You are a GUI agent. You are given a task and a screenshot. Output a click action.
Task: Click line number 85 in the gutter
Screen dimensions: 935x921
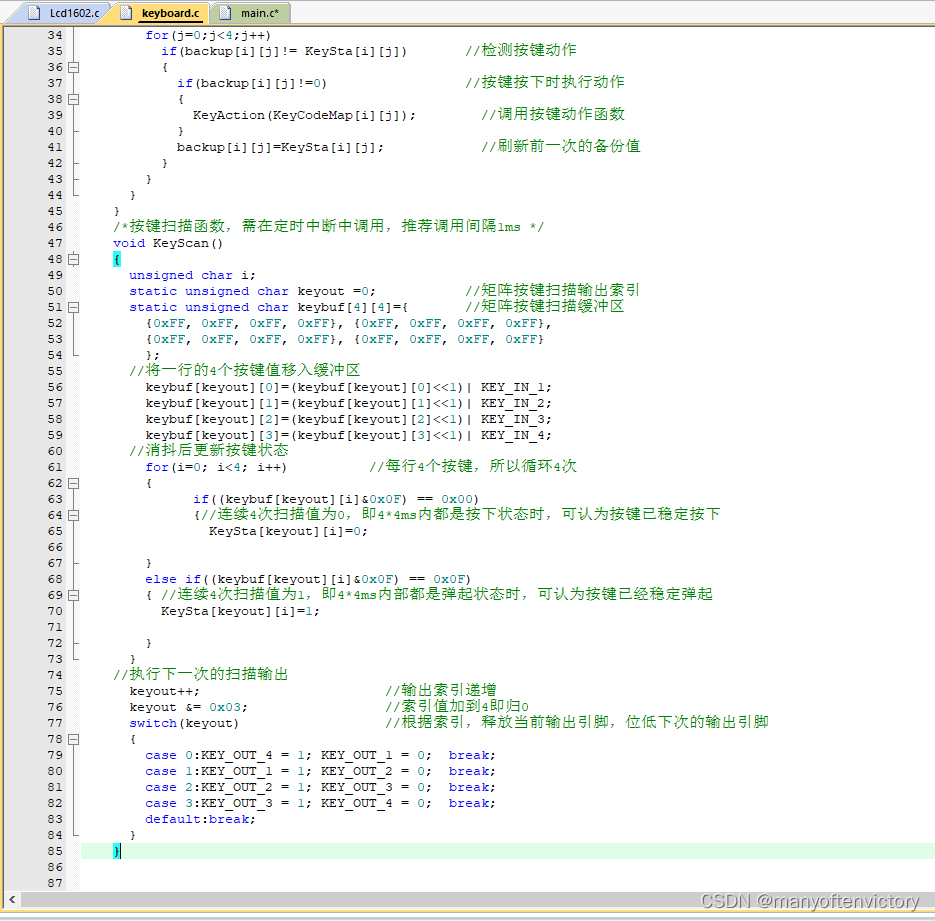[x=55, y=851]
